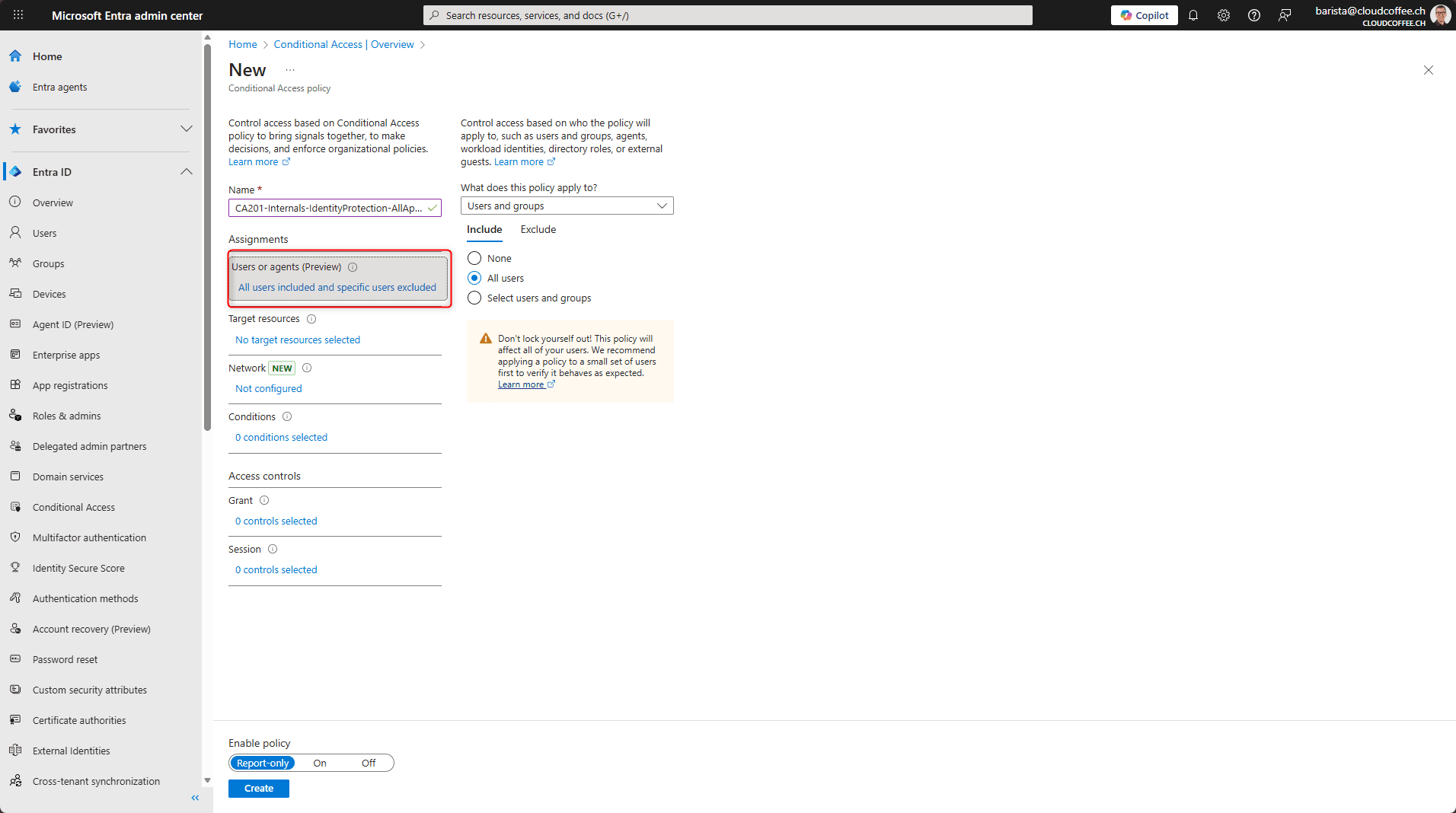Viewport: 1456px width, 813px height.
Task: Switch Enable policy to On
Action: [320, 763]
